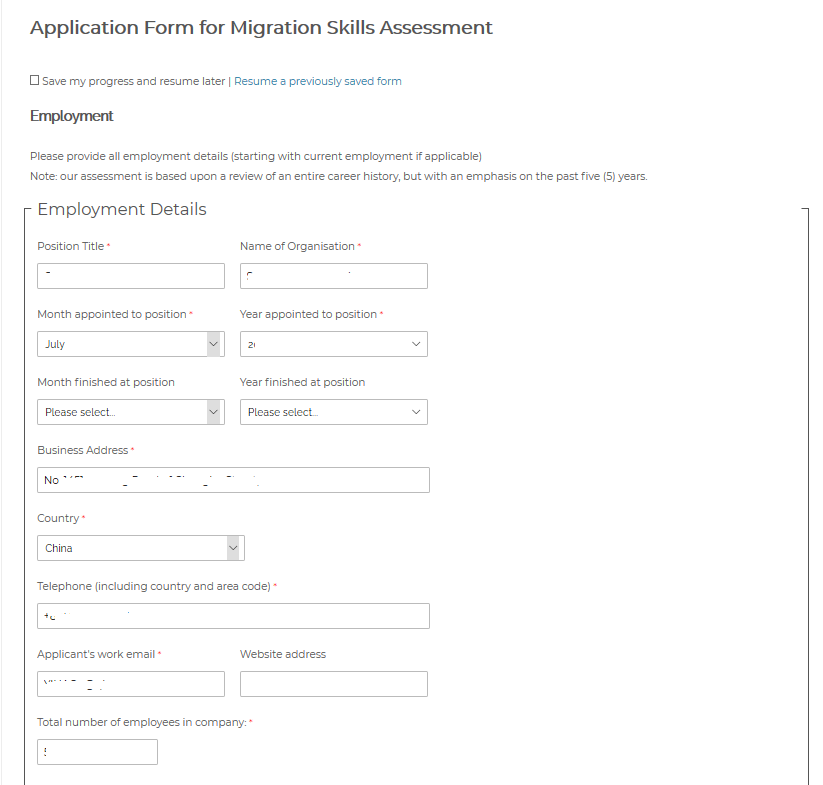Open the 'Month appointed to position' dropdown

(130, 344)
